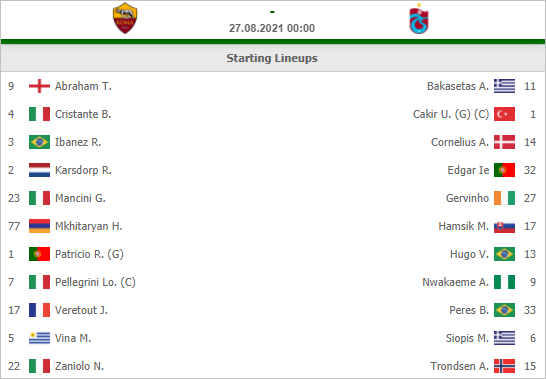Open player Zaniolo N.
The width and height of the screenshot is (546, 379).
pyautogui.click(x=79, y=366)
